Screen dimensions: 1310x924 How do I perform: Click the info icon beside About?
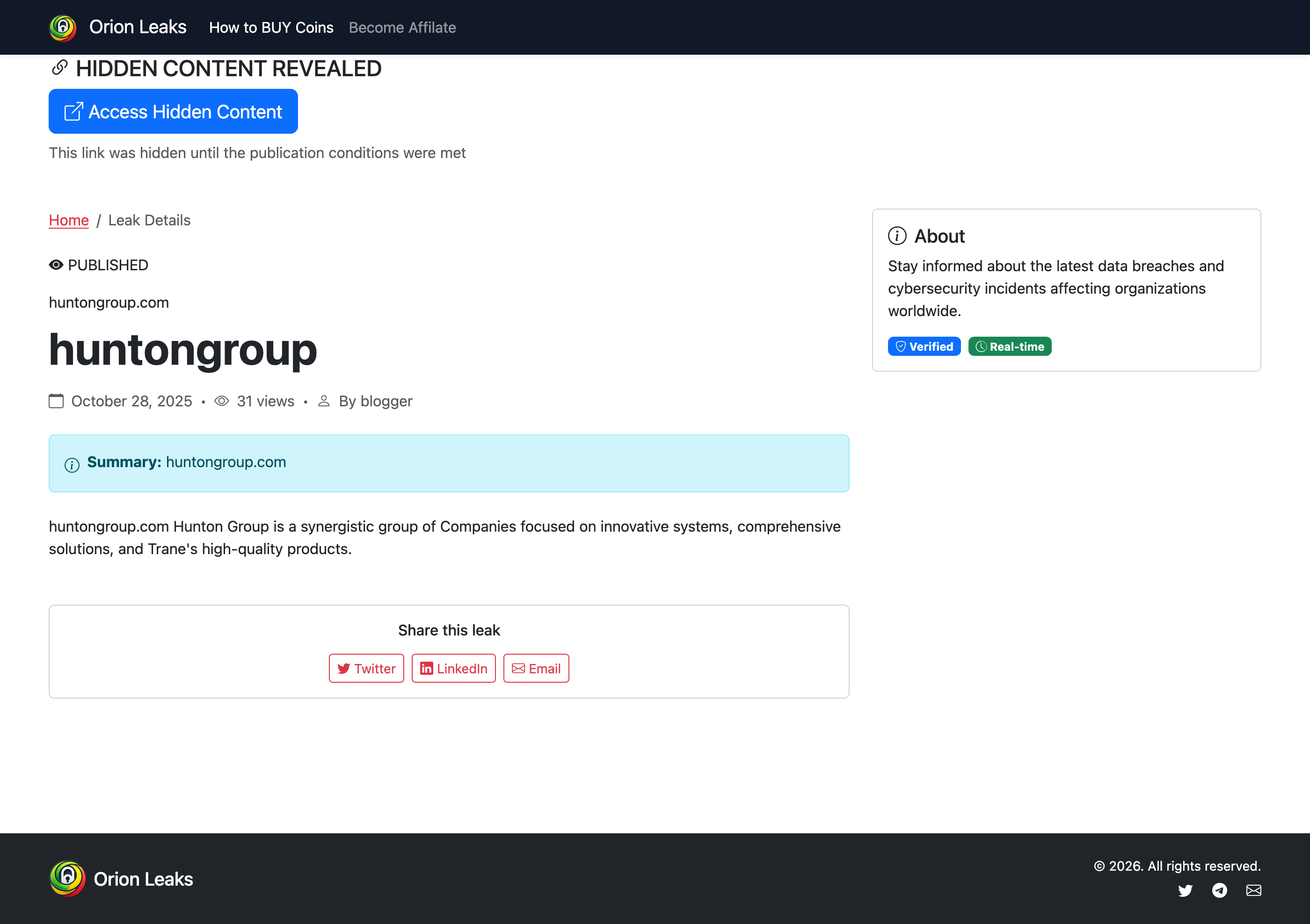point(897,236)
